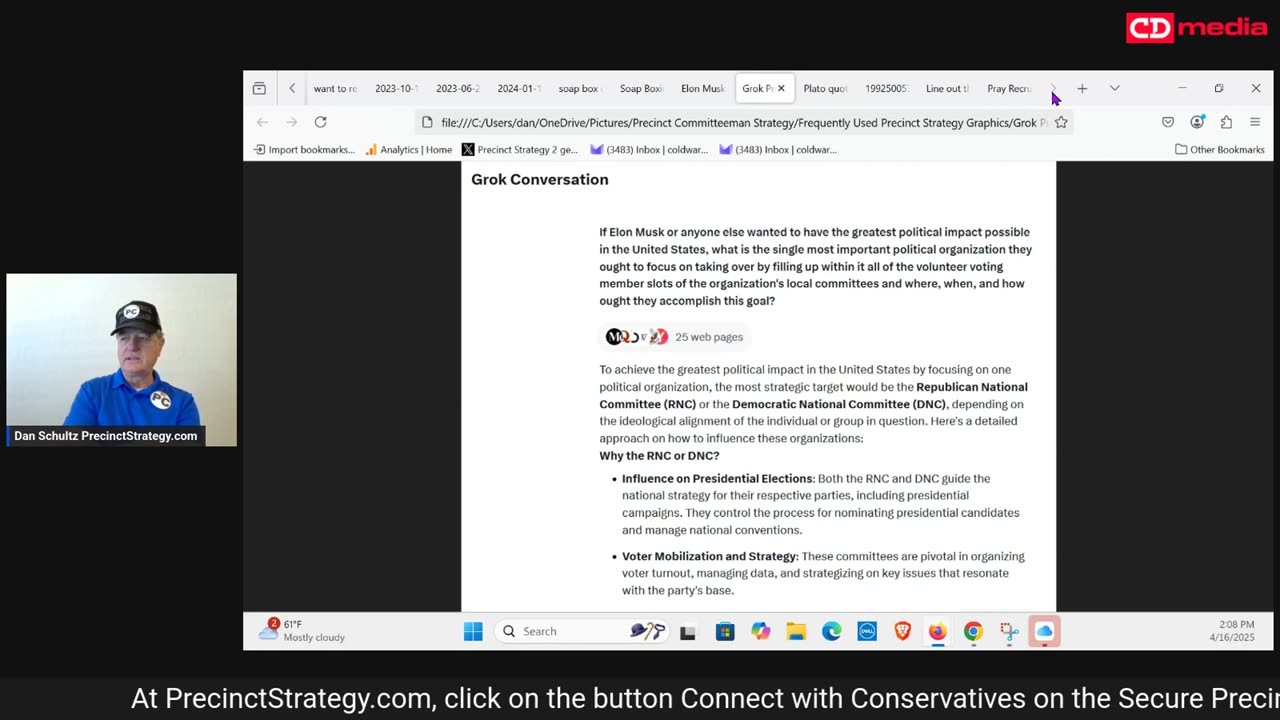Switch to the 'Plato quot' tab
Viewport: 1280px width, 720px height.
[825, 88]
